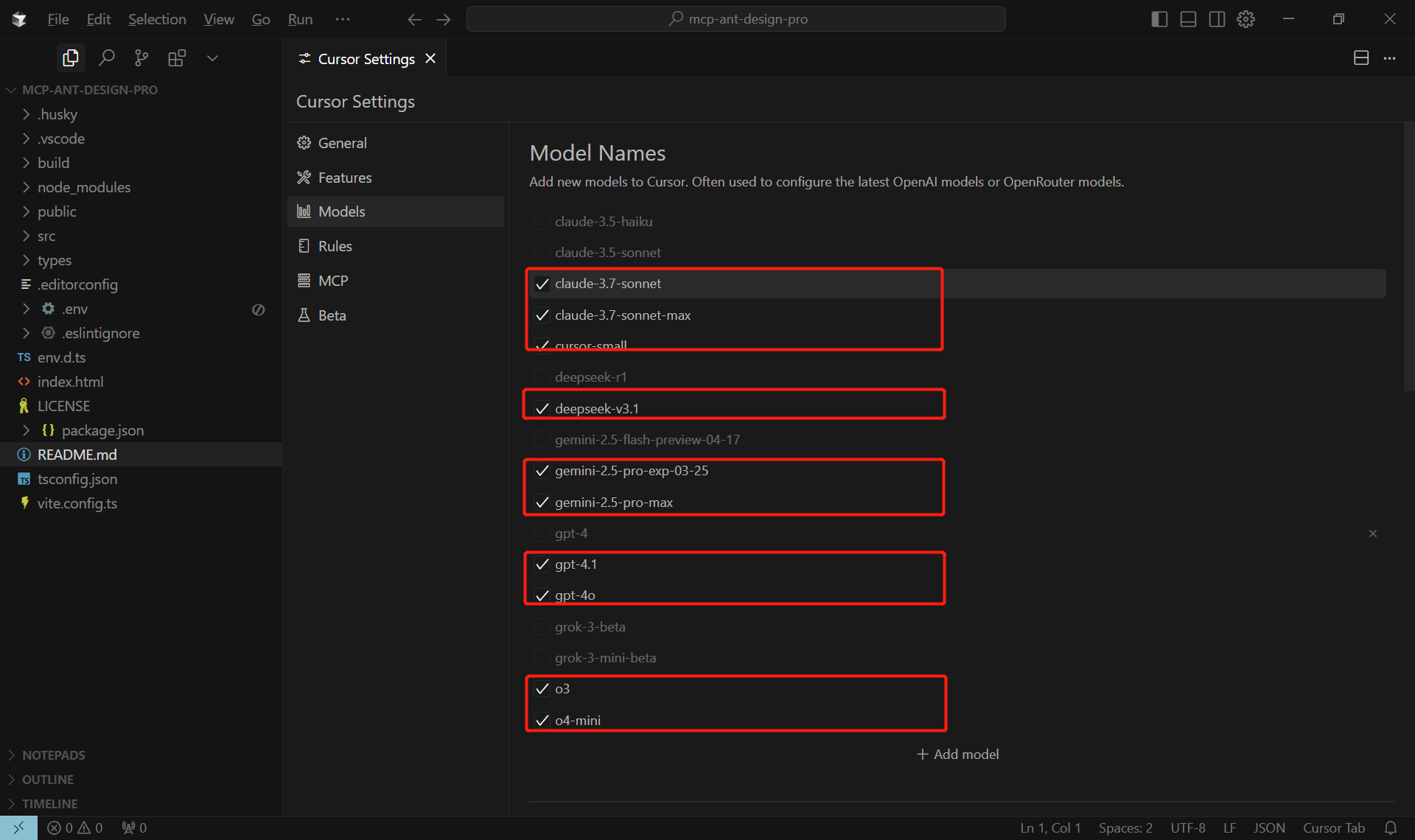
Task: Open the File menu
Action: click(x=57, y=19)
